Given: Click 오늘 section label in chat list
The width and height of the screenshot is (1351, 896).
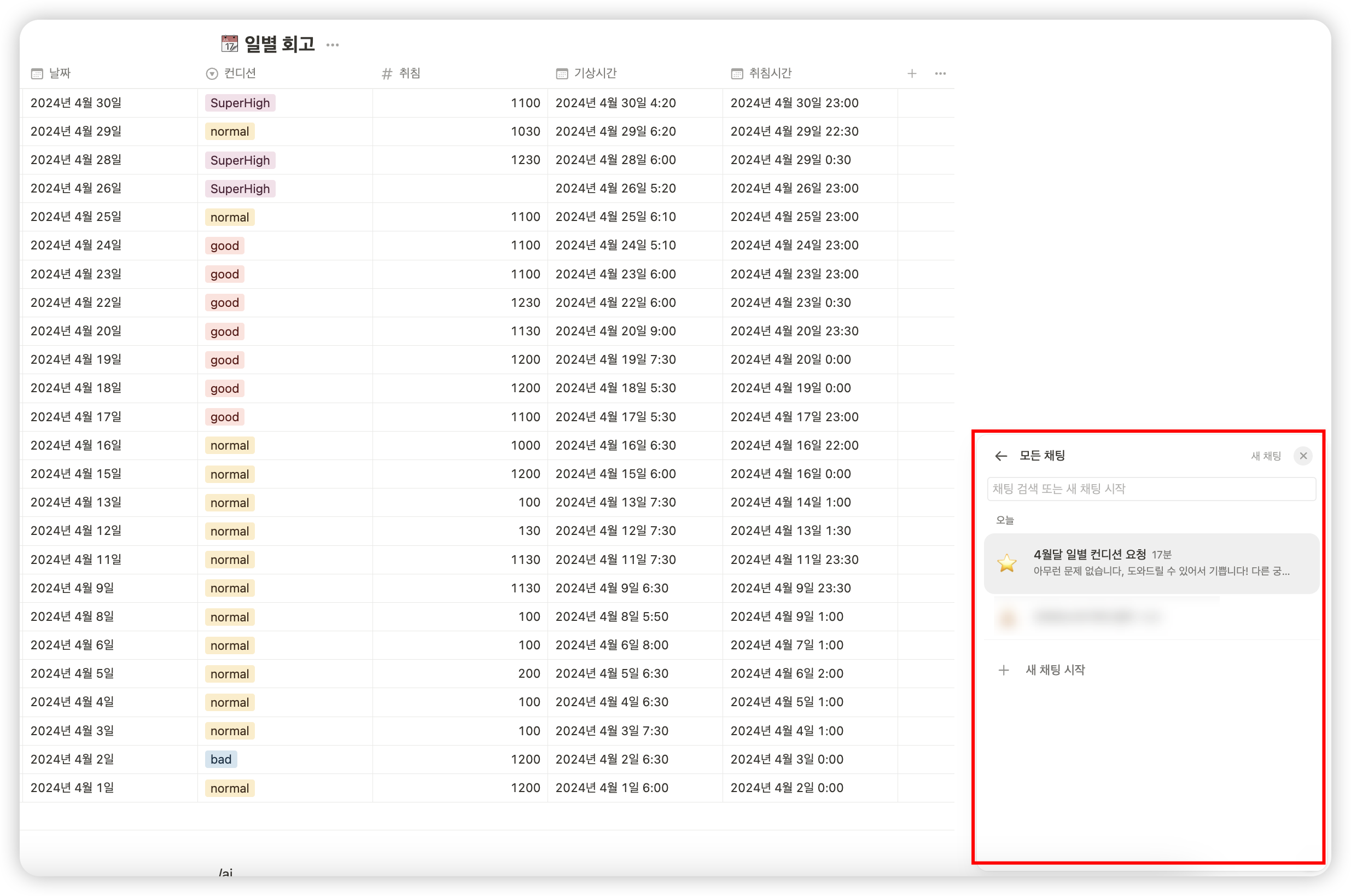Looking at the screenshot, I should click(1005, 520).
